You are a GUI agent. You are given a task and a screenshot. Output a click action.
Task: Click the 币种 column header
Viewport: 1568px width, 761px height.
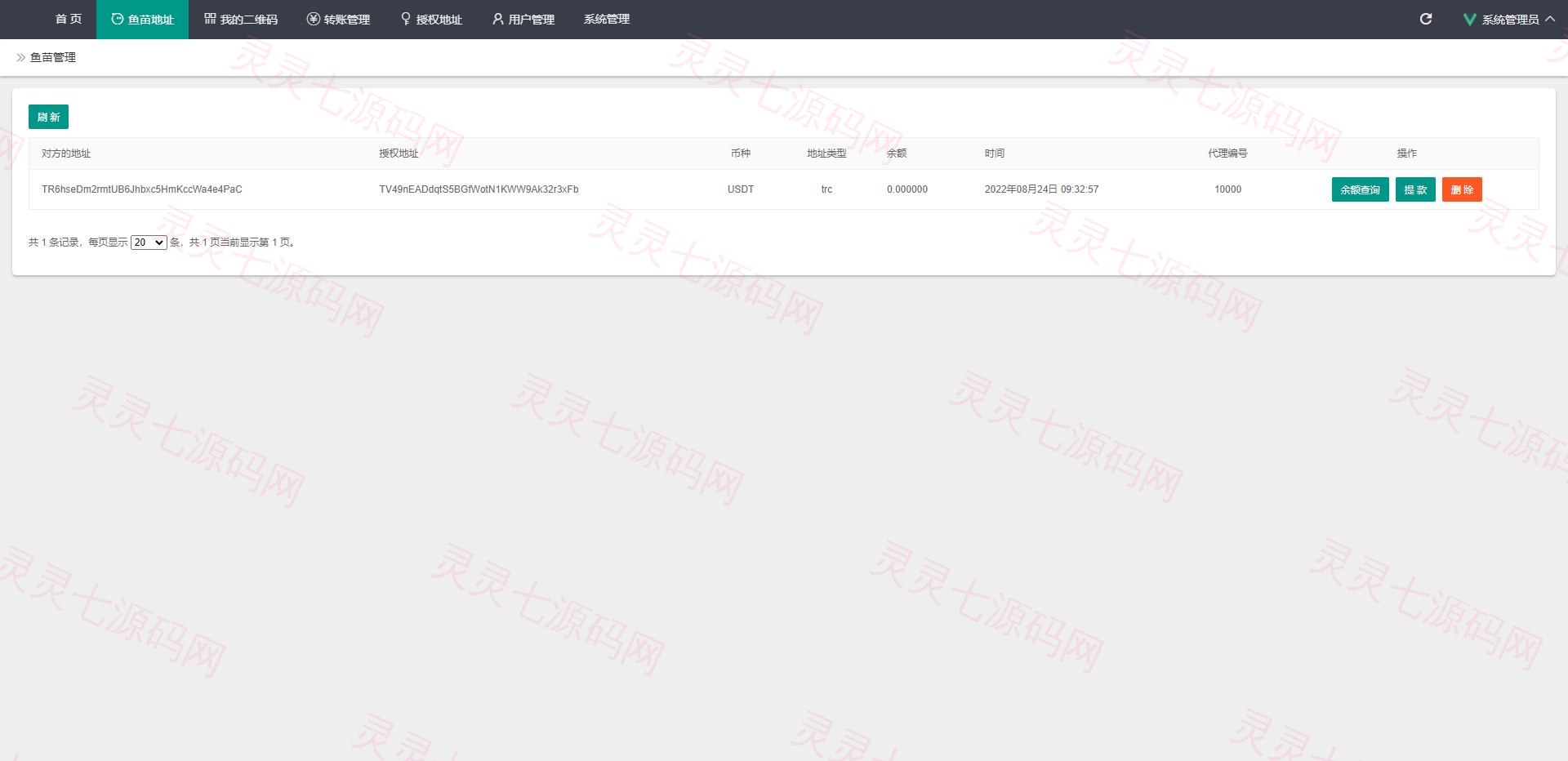[741, 154]
